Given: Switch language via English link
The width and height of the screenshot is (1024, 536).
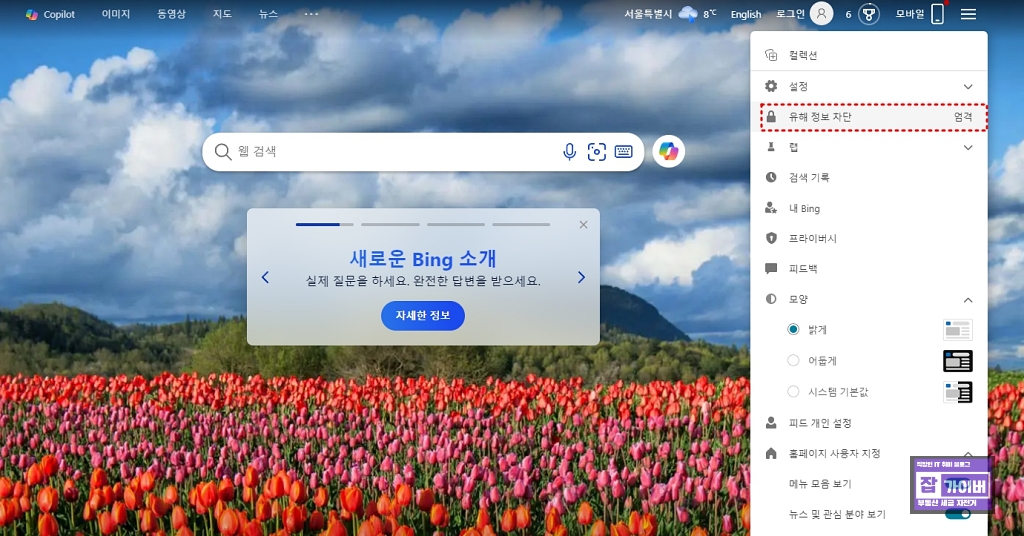Looking at the screenshot, I should pos(746,14).
